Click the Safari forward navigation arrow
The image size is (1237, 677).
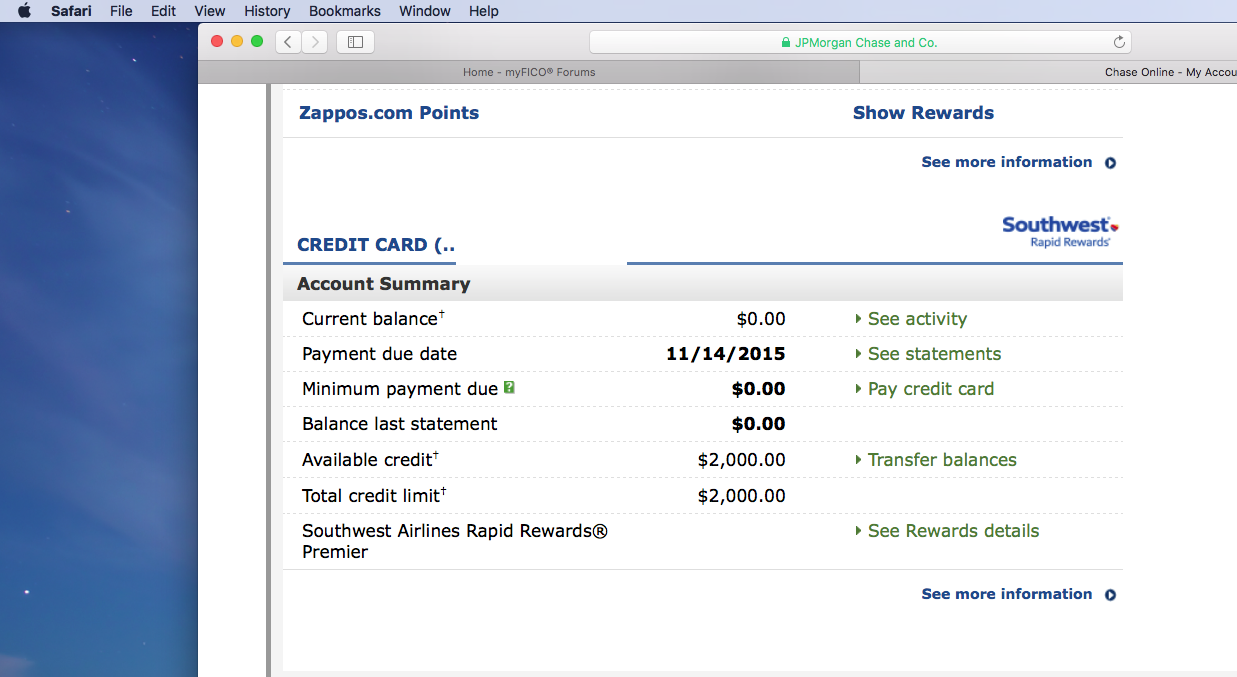315,42
